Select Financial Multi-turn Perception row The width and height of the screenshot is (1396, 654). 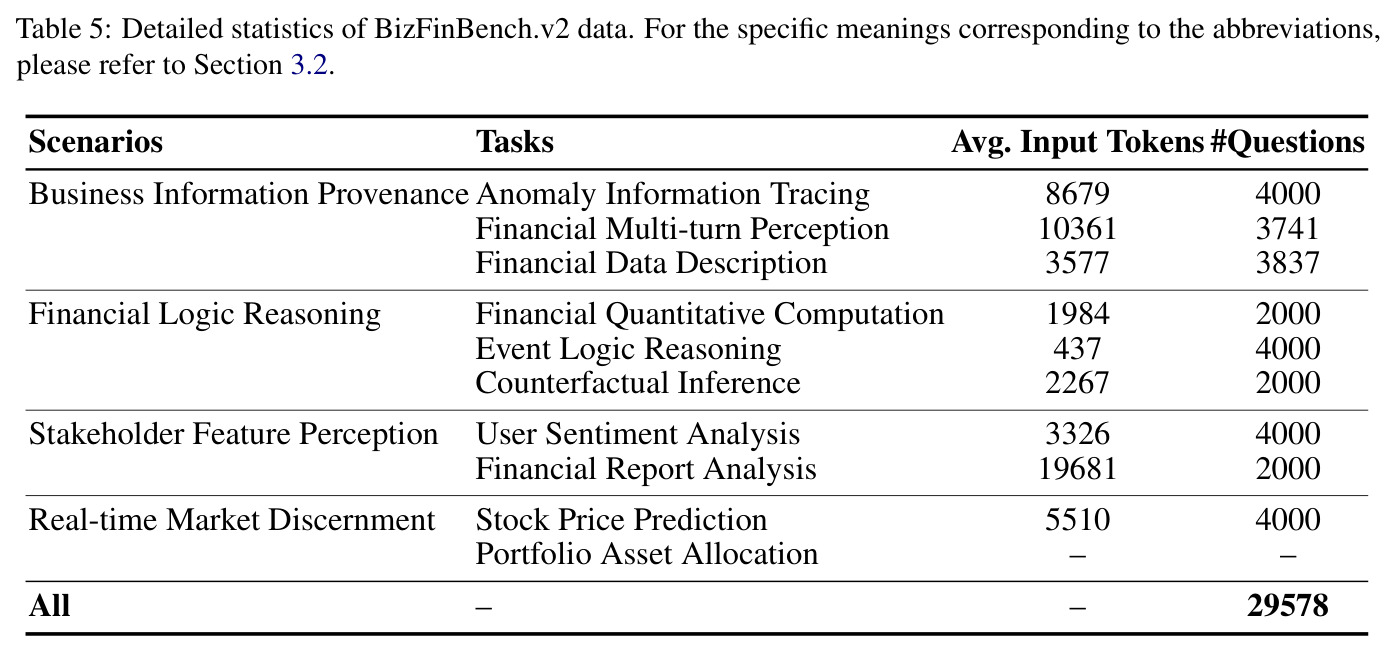697,229
